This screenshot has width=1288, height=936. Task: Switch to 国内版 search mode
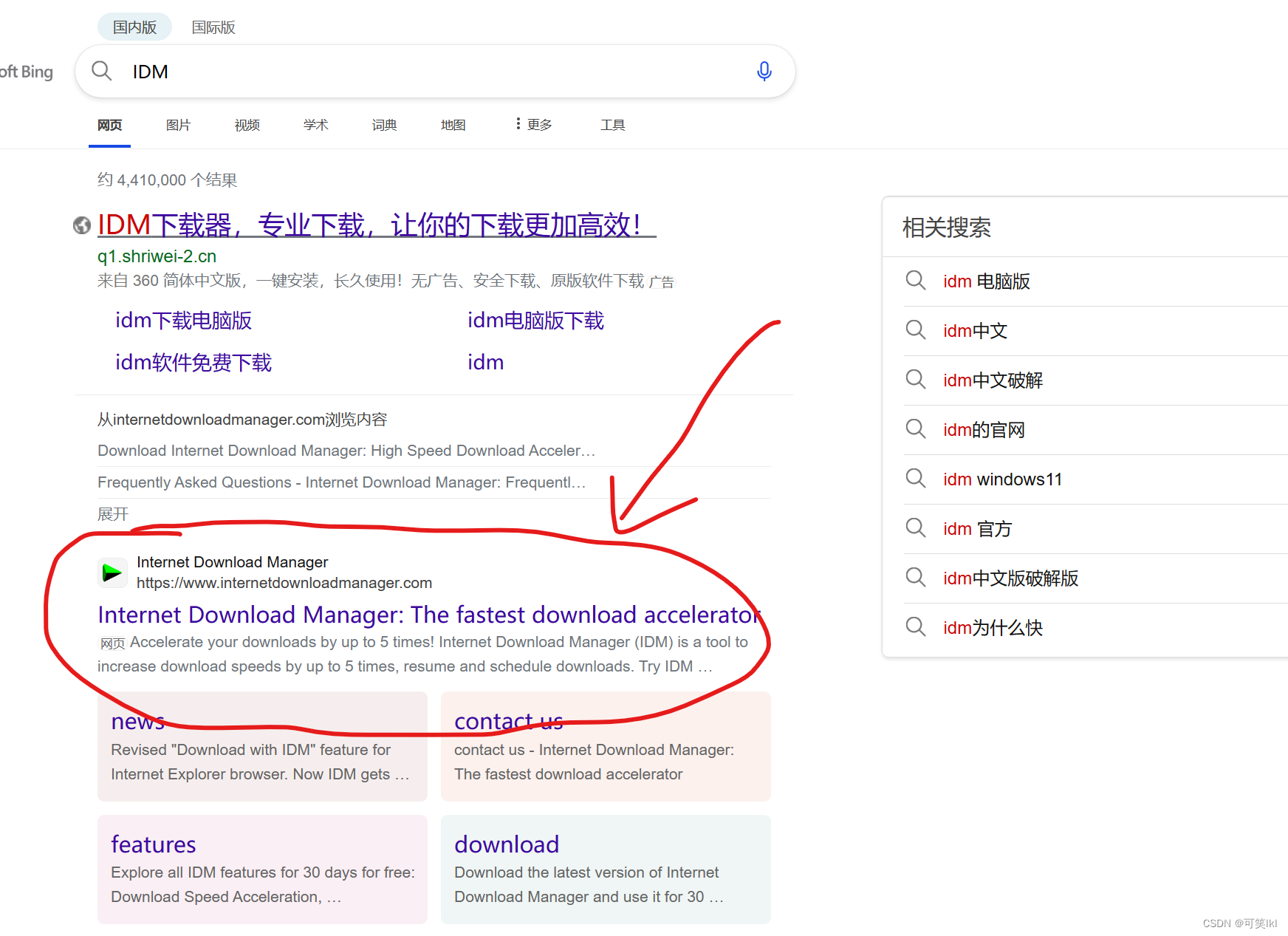(x=134, y=27)
